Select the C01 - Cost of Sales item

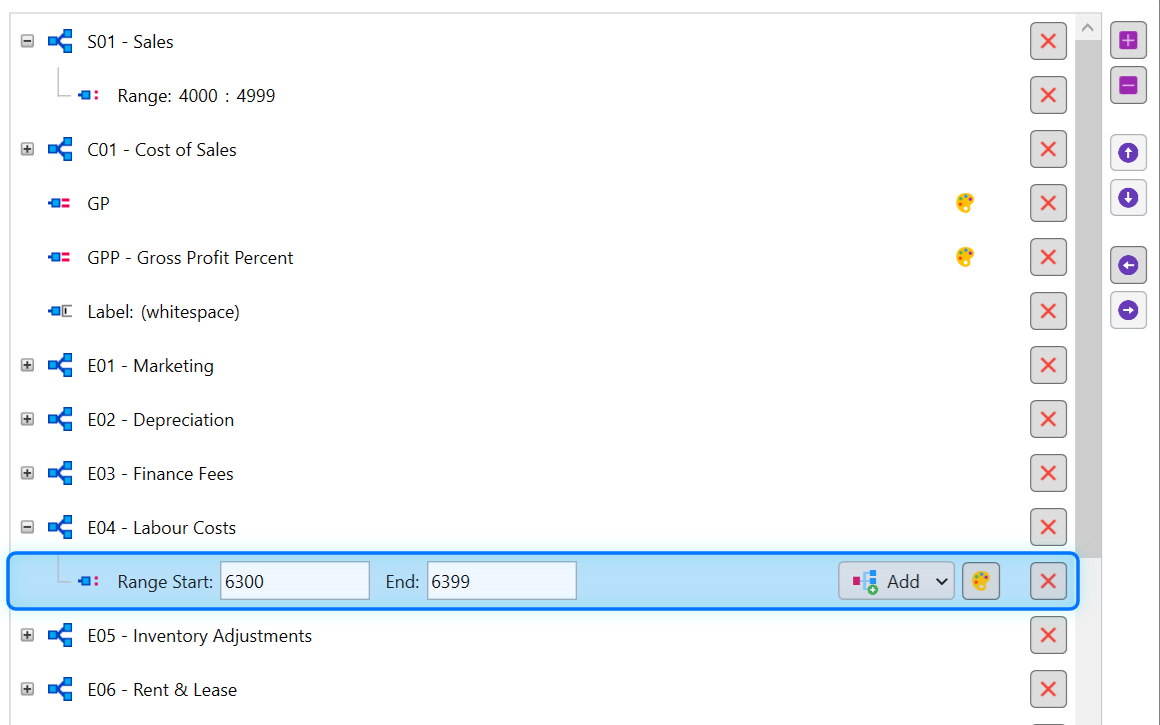click(162, 150)
